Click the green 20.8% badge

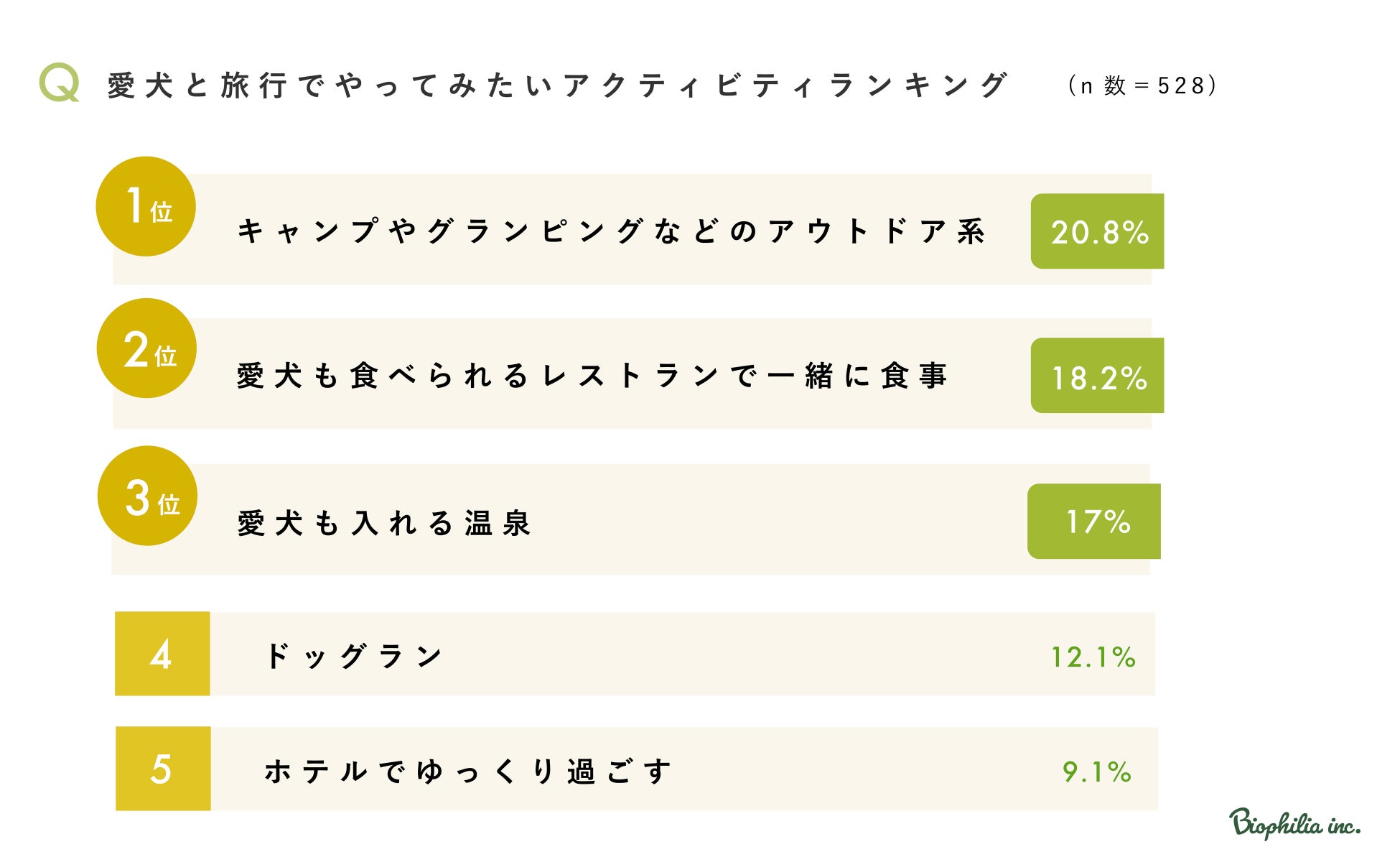tap(1097, 232)
